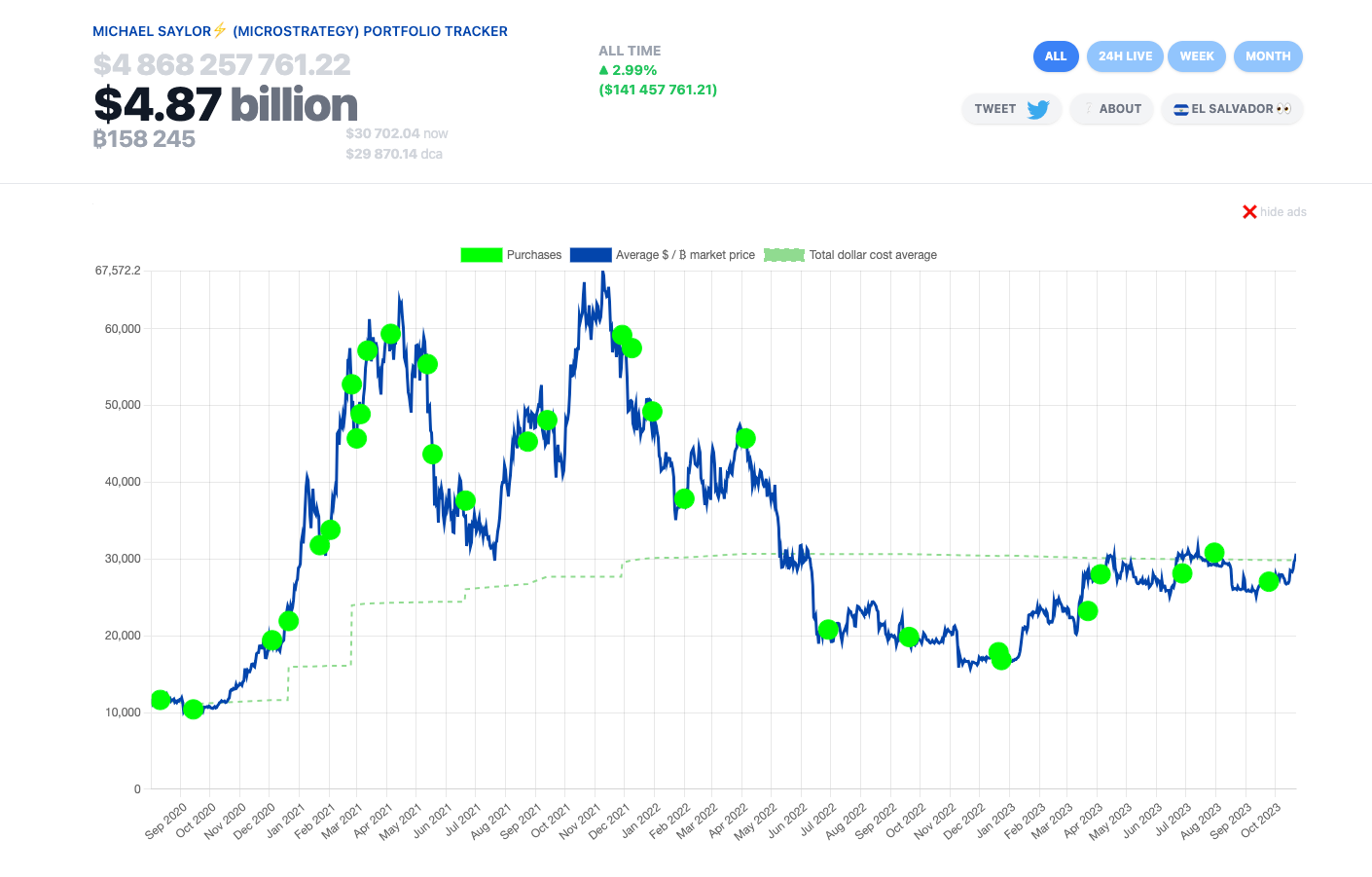Toggle the Average market price blue swatch
This screenshot has width=1372, height=877.
tap(591, 255)
